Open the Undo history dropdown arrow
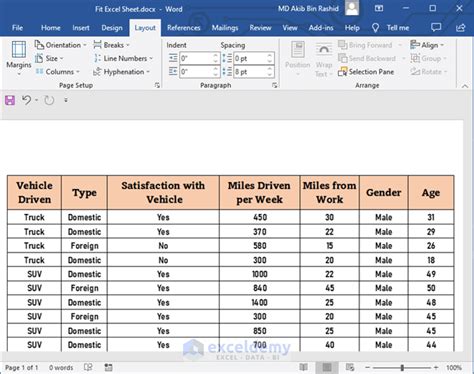The image size is (474, 374). [x=36, y=100]
